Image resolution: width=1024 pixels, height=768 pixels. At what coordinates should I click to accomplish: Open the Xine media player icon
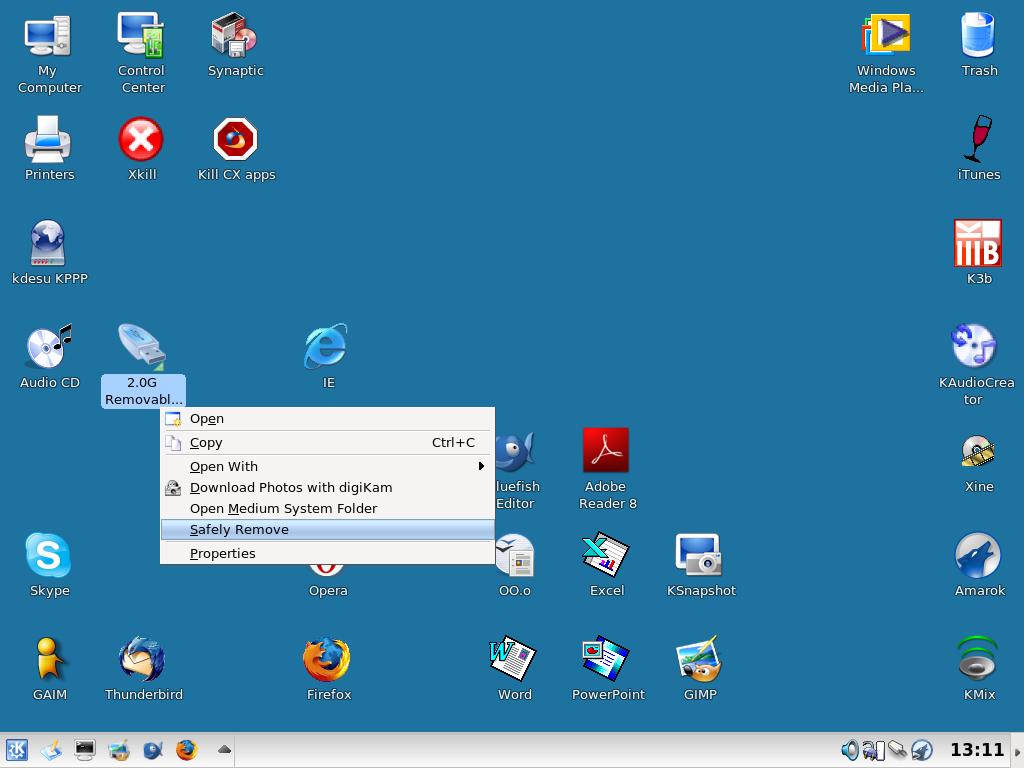pyautogui.click(x=978, y=451)
